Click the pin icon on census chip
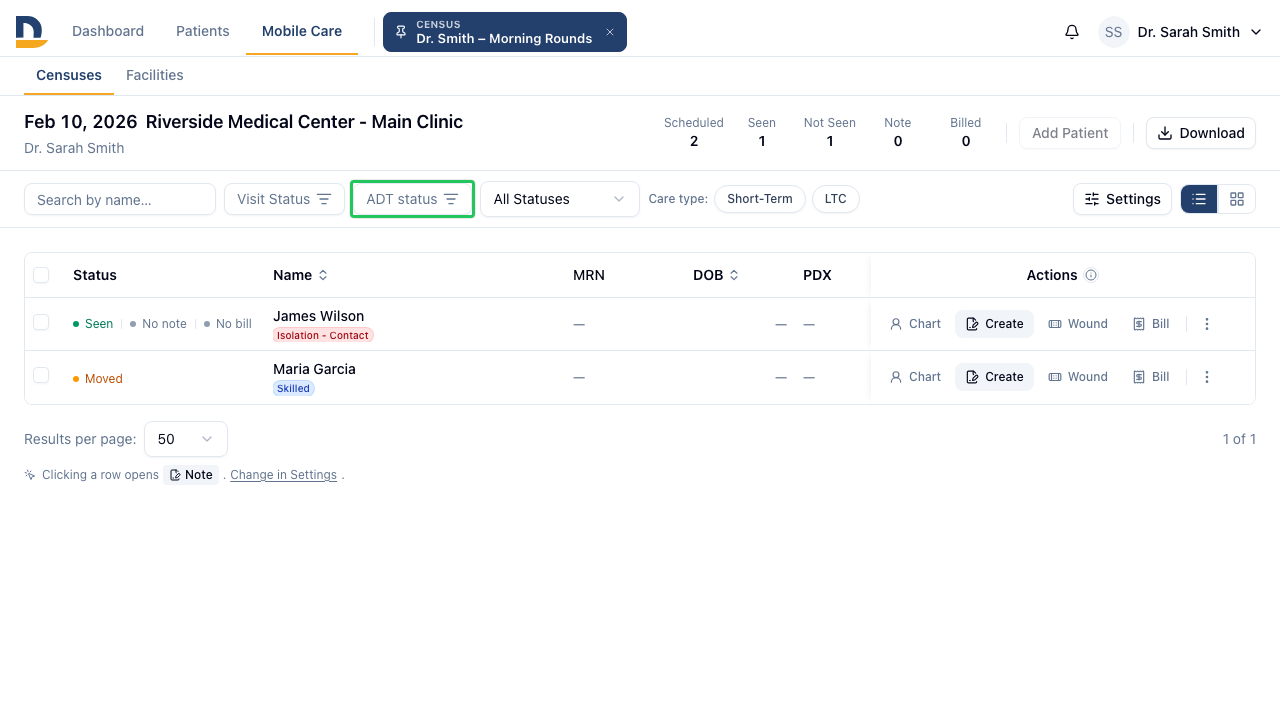This screenshot has height=720, width=1280. pos(401,32)
